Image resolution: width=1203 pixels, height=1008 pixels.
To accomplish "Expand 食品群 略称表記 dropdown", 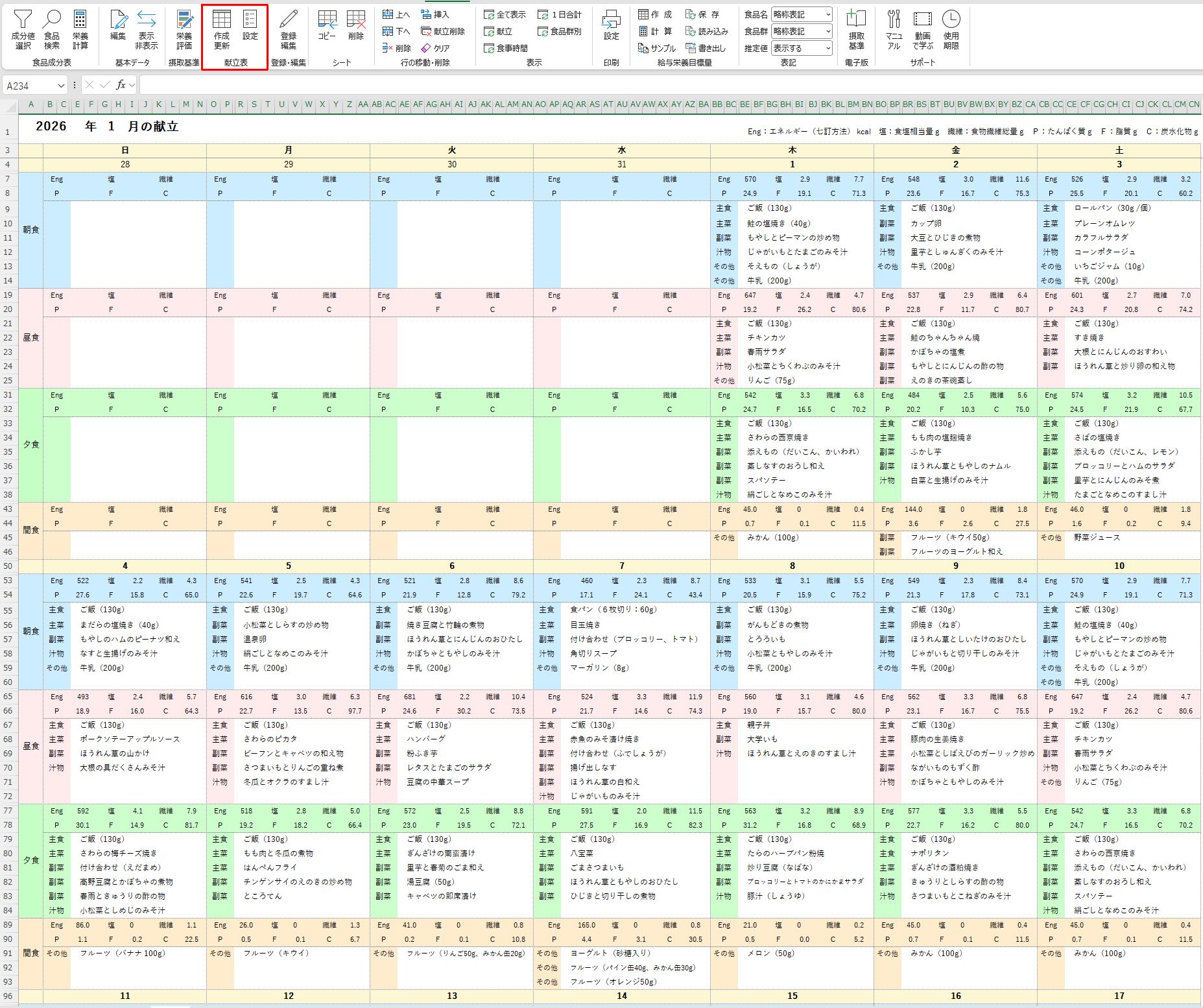I will (x=802, y=31).
